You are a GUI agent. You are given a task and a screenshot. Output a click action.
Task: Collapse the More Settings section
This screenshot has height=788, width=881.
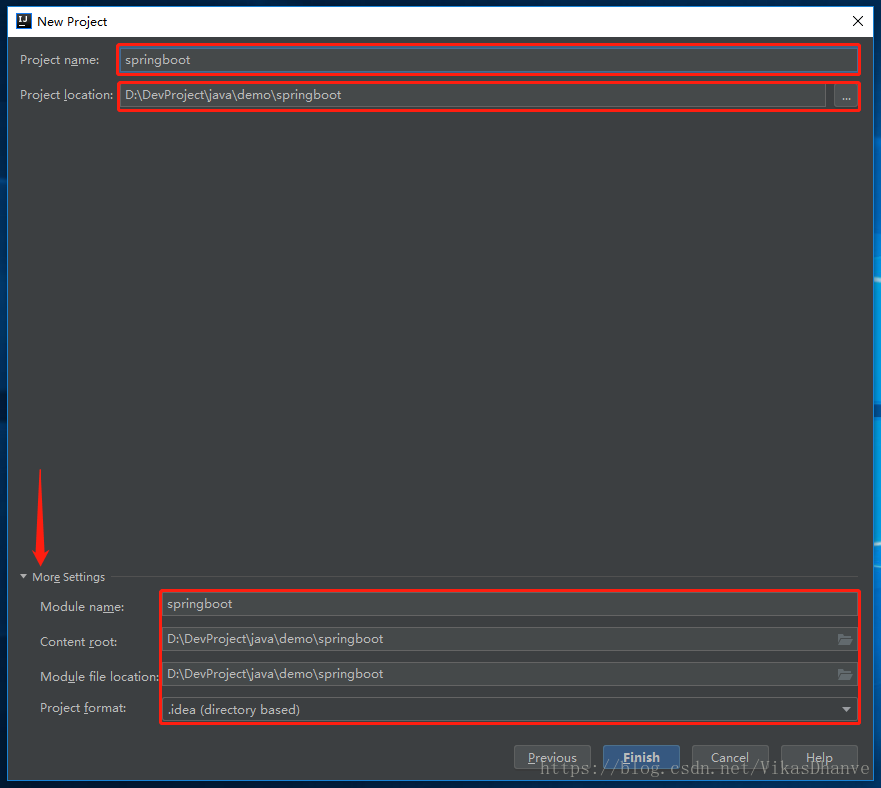[24, 577]
